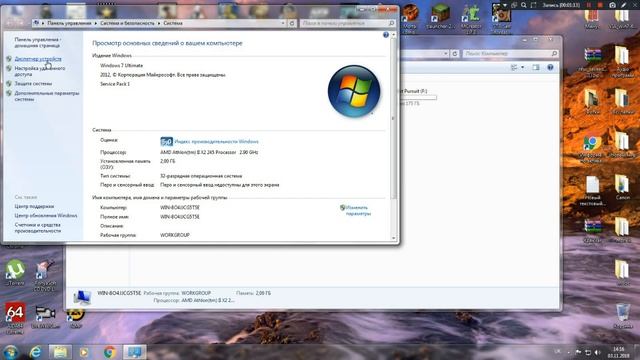The image size is (640, 360).
Task: Click Панель управления in the address breadcrumb
Action: pyautogui.click(x=69, y=23)
